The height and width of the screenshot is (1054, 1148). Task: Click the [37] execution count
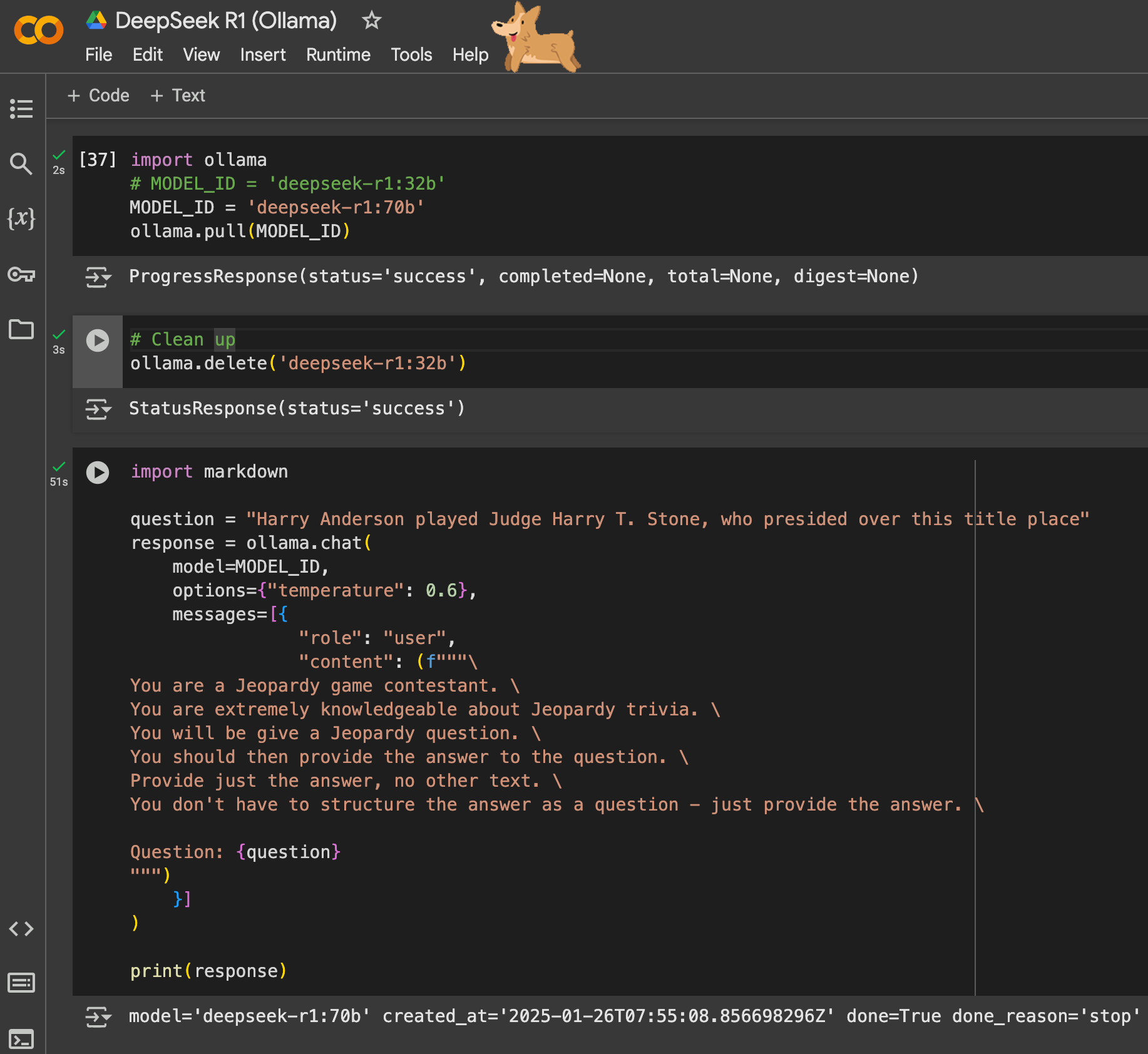tap(98, 160)
